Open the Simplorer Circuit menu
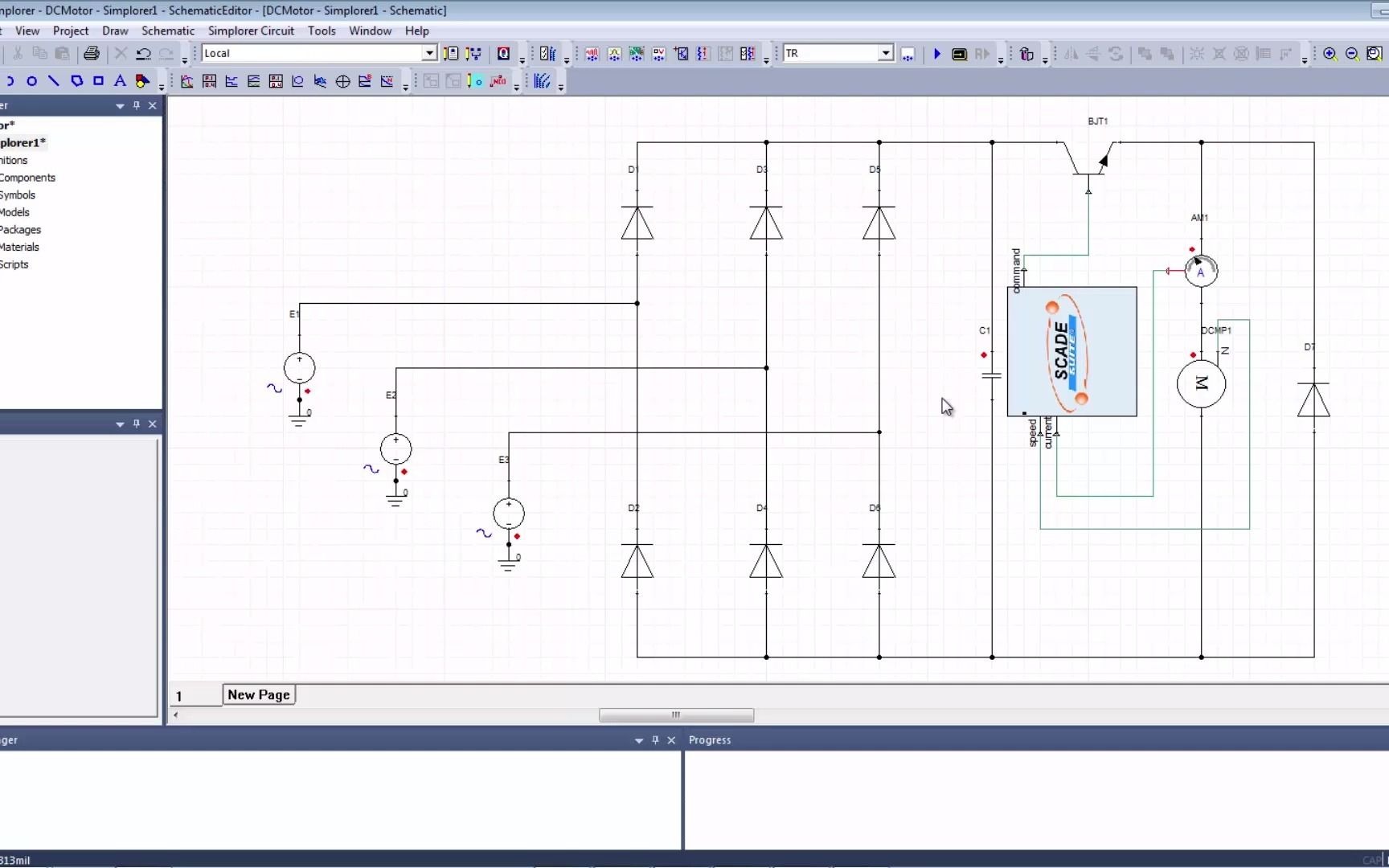Screen dimensions: 1389x868 click(251, 31)
